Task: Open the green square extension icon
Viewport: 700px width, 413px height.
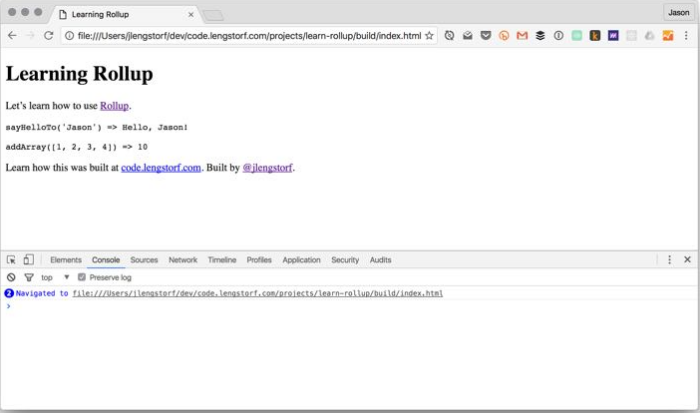Action: [577, 36]
